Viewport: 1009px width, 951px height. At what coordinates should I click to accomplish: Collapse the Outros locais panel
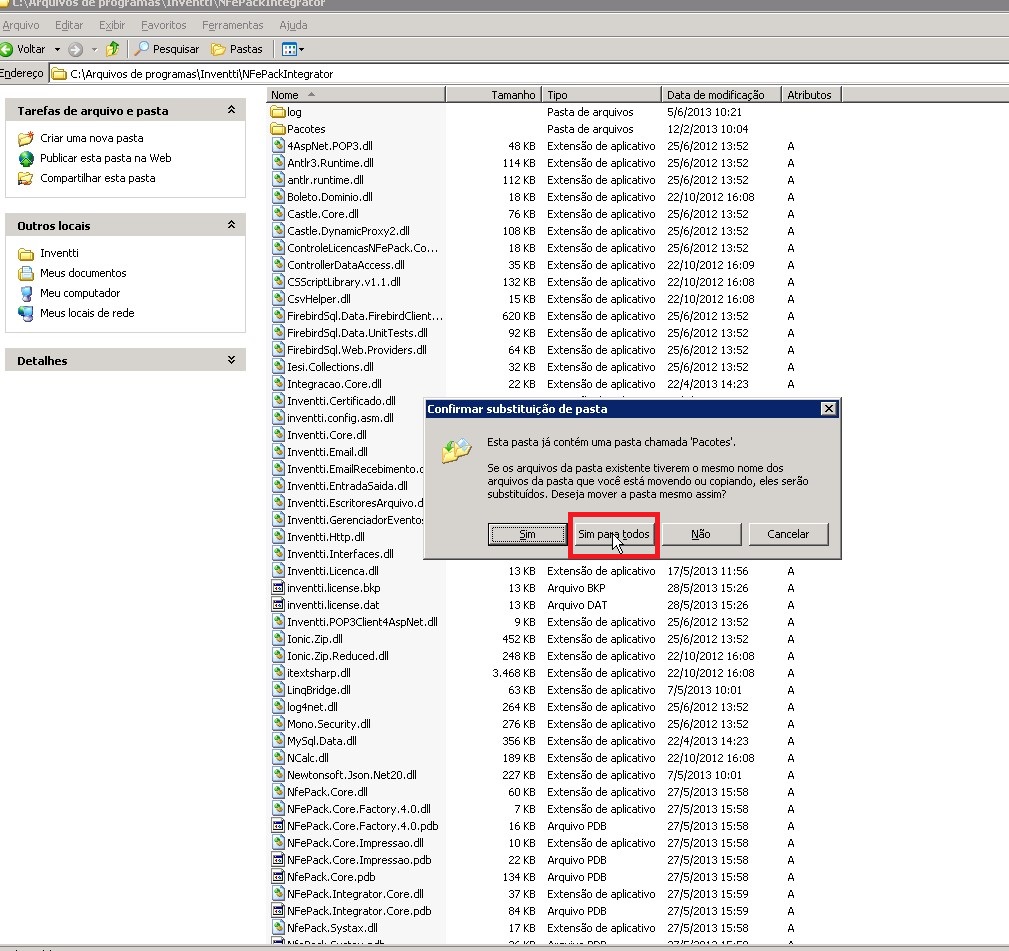(x=231, y=226)
